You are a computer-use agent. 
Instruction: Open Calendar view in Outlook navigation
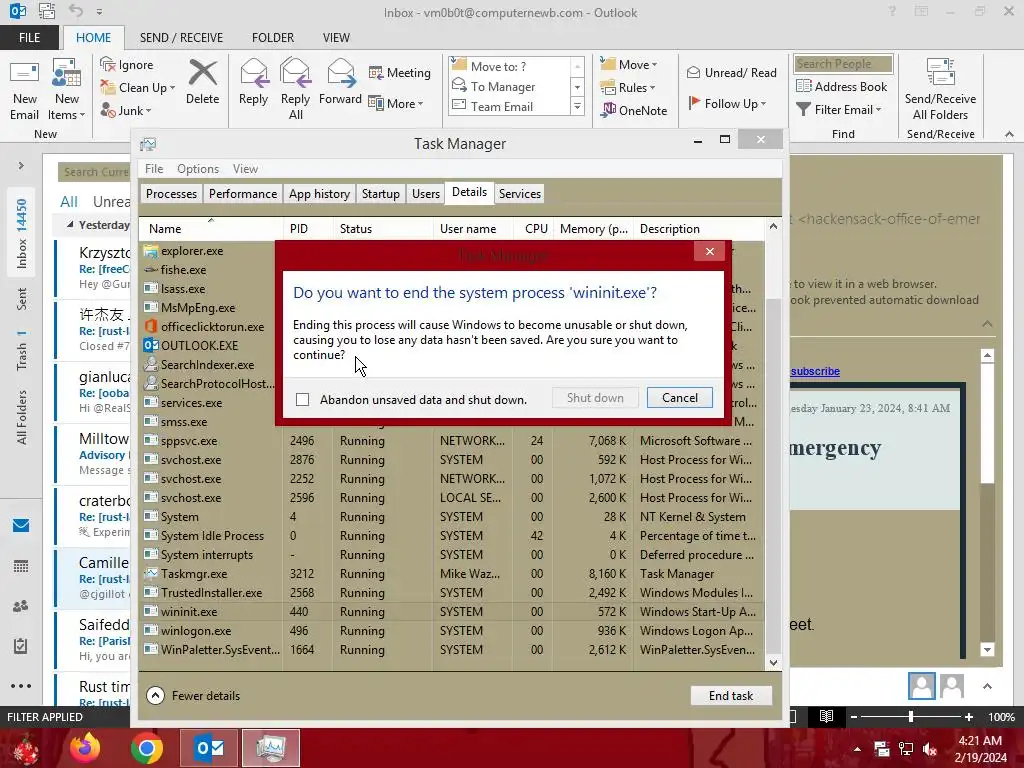pyautogui.click(x=21, y=566)
